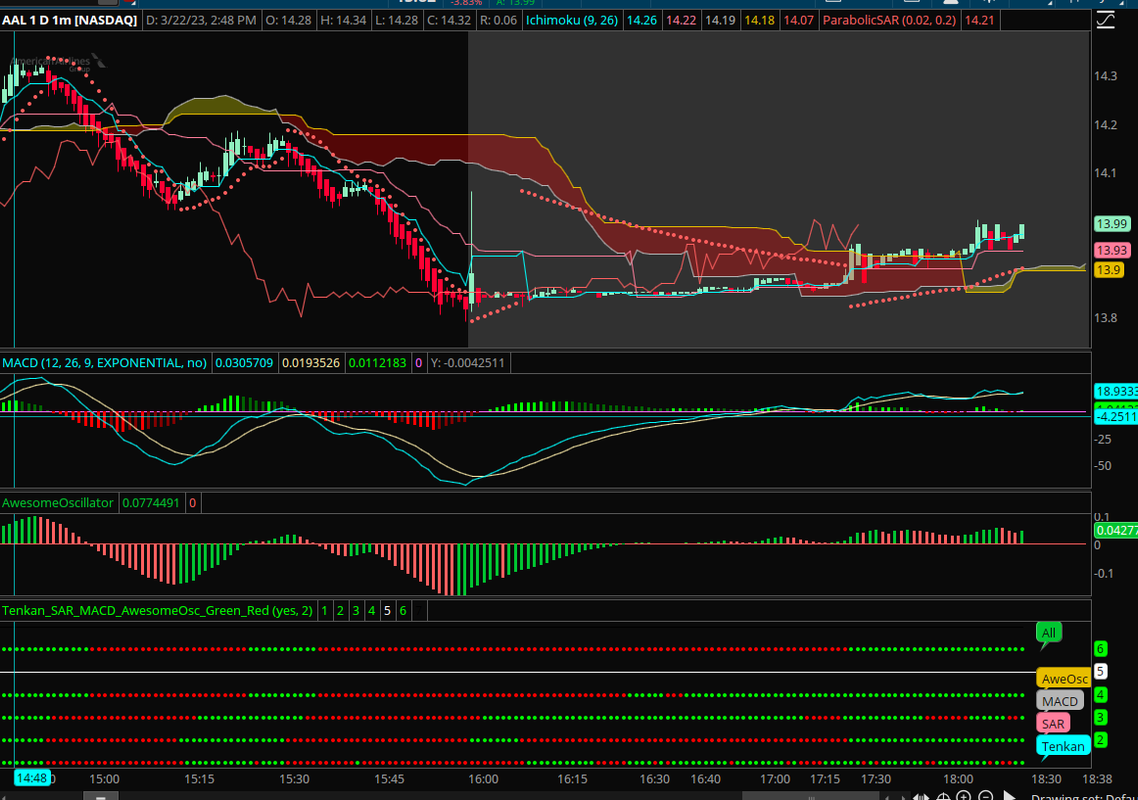Click the chart line icon above the price axis
The width and height of the screenshot is (1138, 800).
point(1105,20)
